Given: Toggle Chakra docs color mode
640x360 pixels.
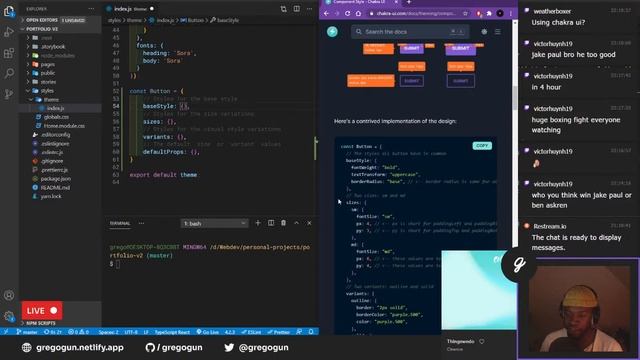Looking at the screenshot, I should point(484,31).
